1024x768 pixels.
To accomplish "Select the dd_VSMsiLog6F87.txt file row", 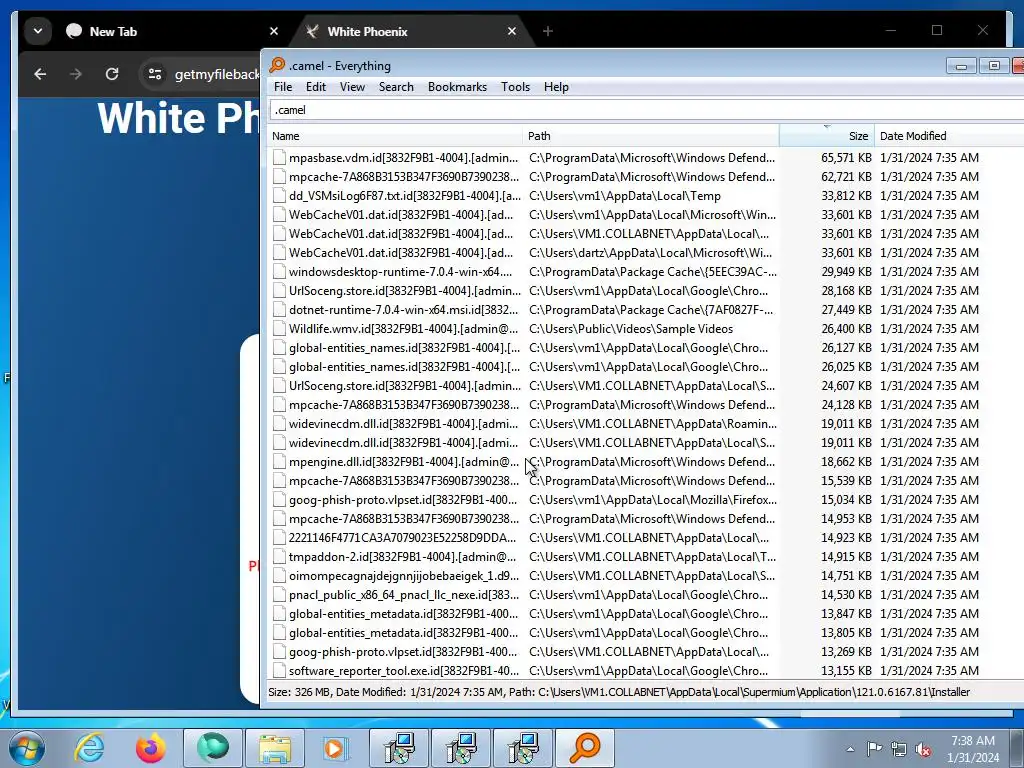I will 646,196.
